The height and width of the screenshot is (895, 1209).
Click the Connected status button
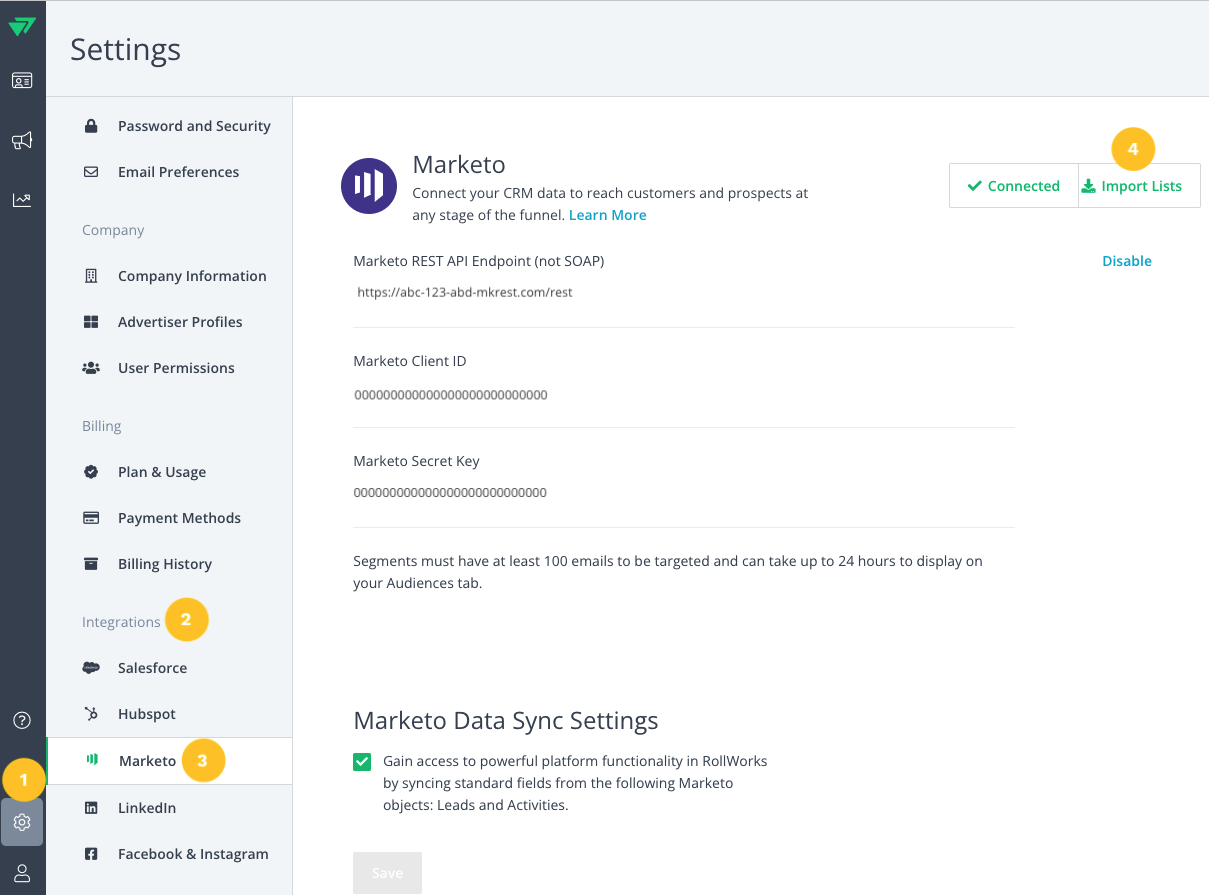coord(1014,186)
